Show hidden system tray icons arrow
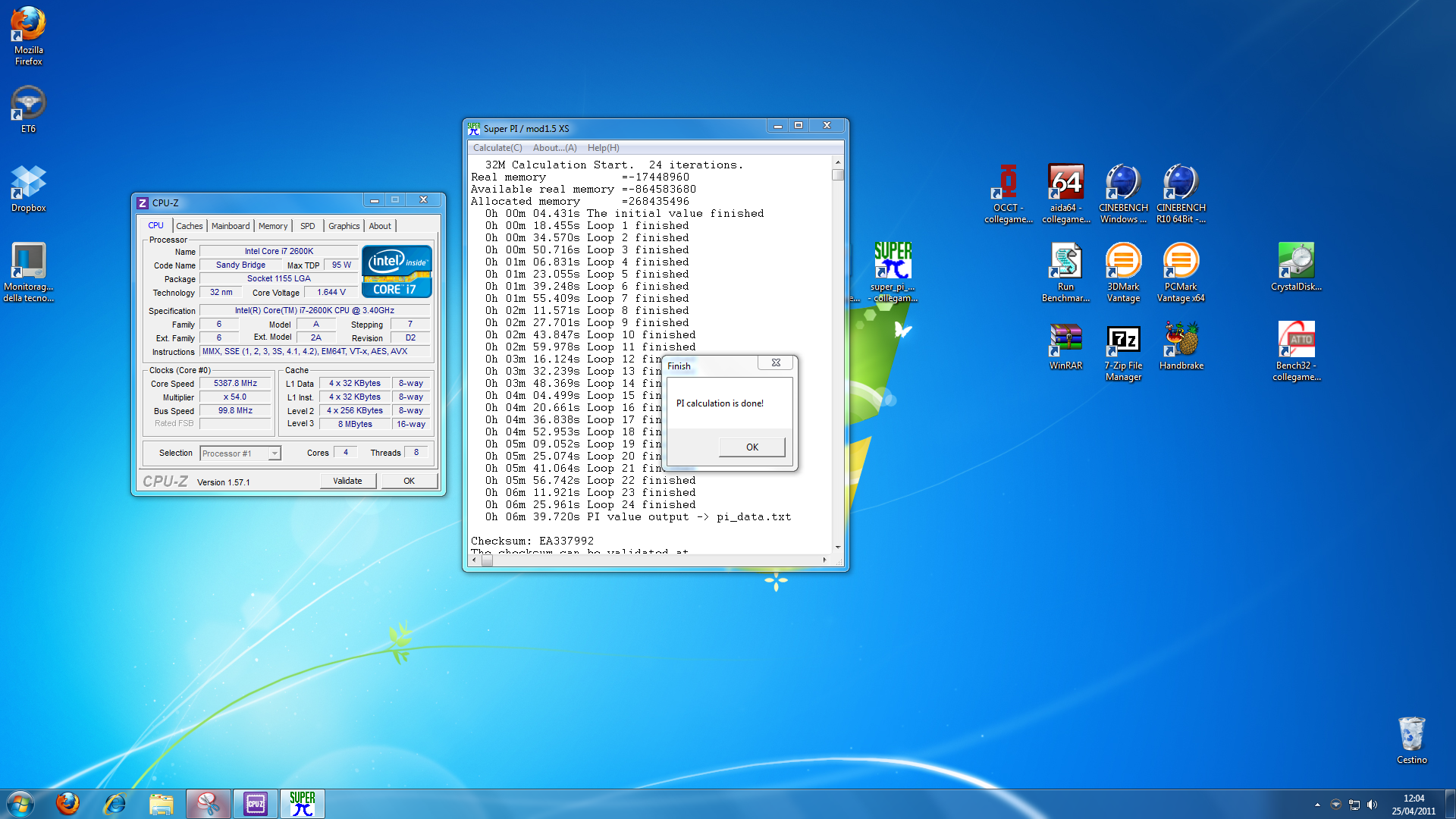 [x=1317, y=805]
